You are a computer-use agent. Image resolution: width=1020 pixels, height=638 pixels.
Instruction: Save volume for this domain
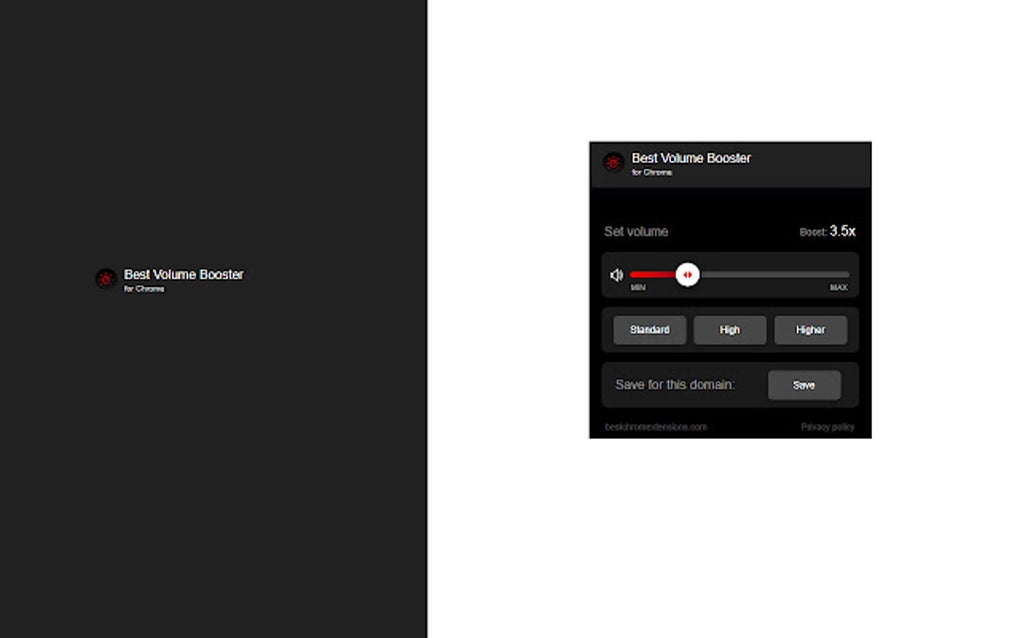click(x=804, y=385)
